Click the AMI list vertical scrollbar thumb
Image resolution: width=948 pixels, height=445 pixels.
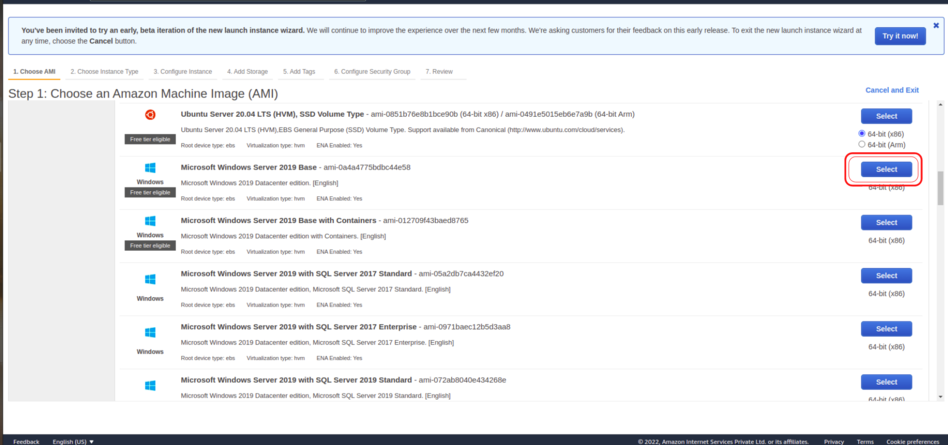click(940, 188)
